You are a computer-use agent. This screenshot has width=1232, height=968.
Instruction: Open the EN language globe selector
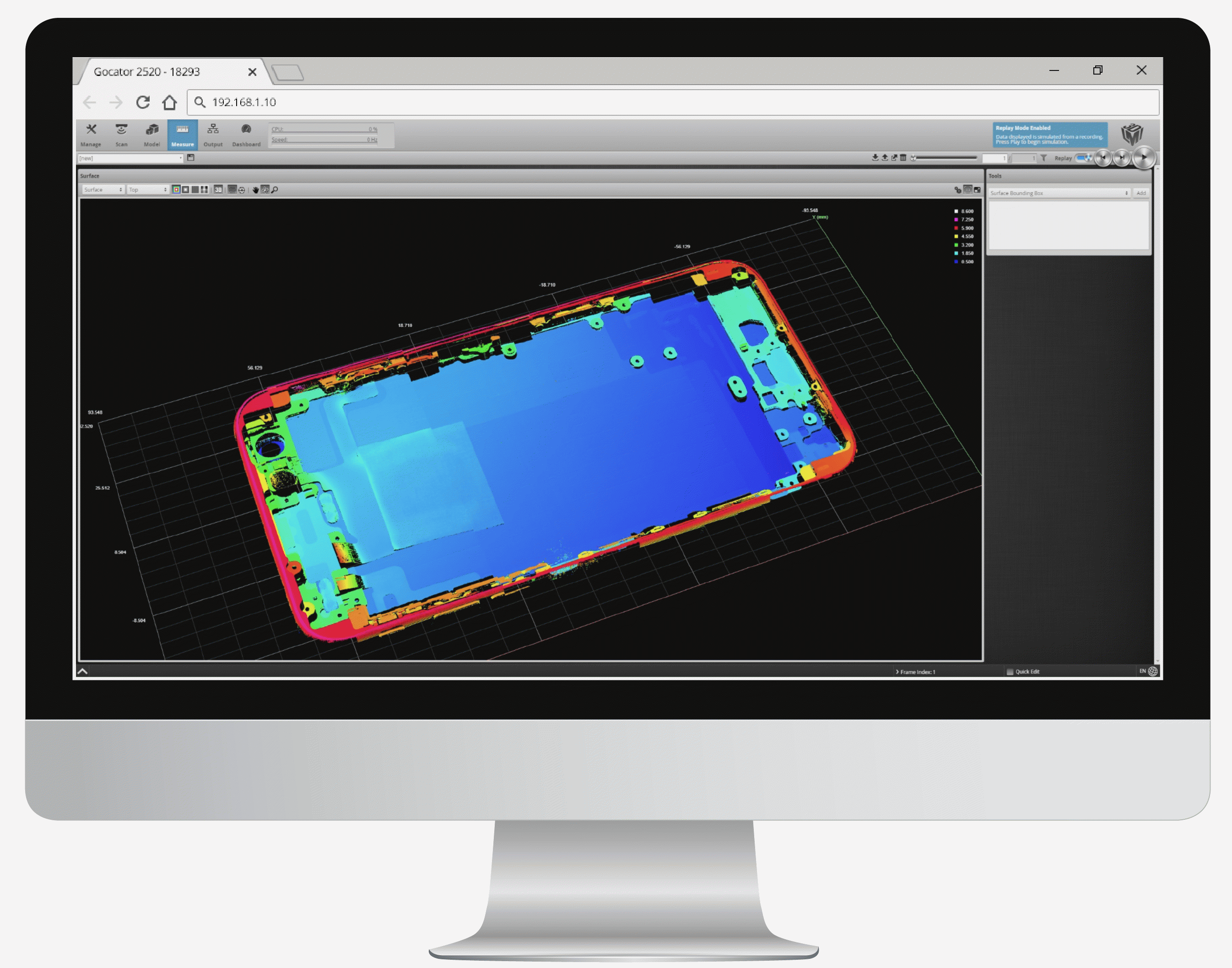tap(1149, 671)
